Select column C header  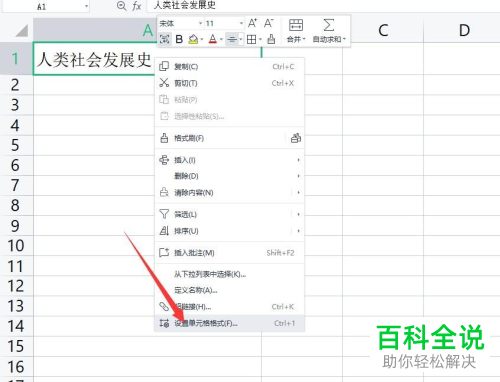[383, 31]
